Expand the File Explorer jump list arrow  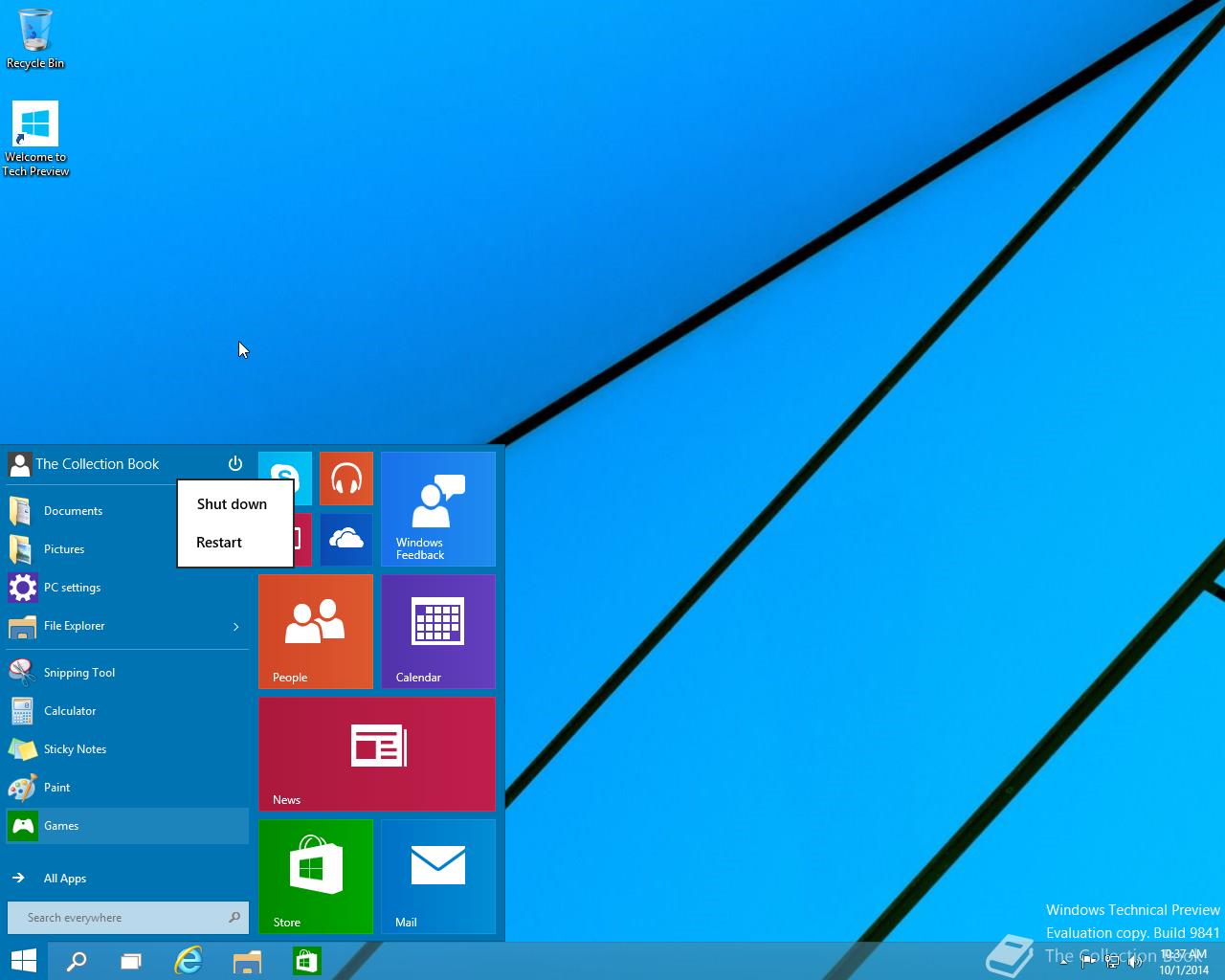236,627
